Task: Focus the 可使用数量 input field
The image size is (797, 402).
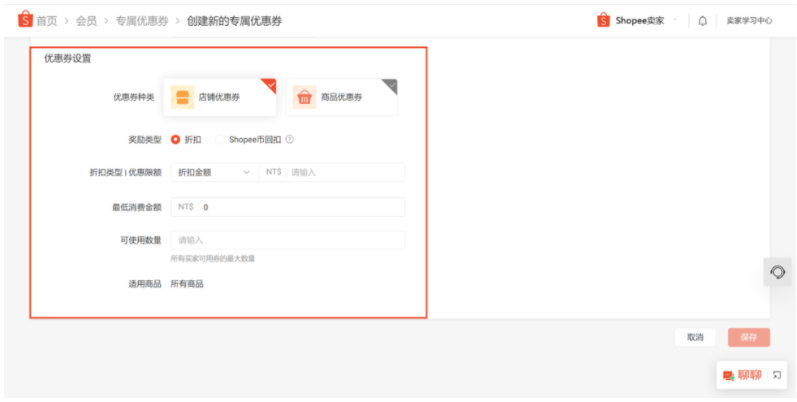Action: pyautogui.click(x=288, y=240)
